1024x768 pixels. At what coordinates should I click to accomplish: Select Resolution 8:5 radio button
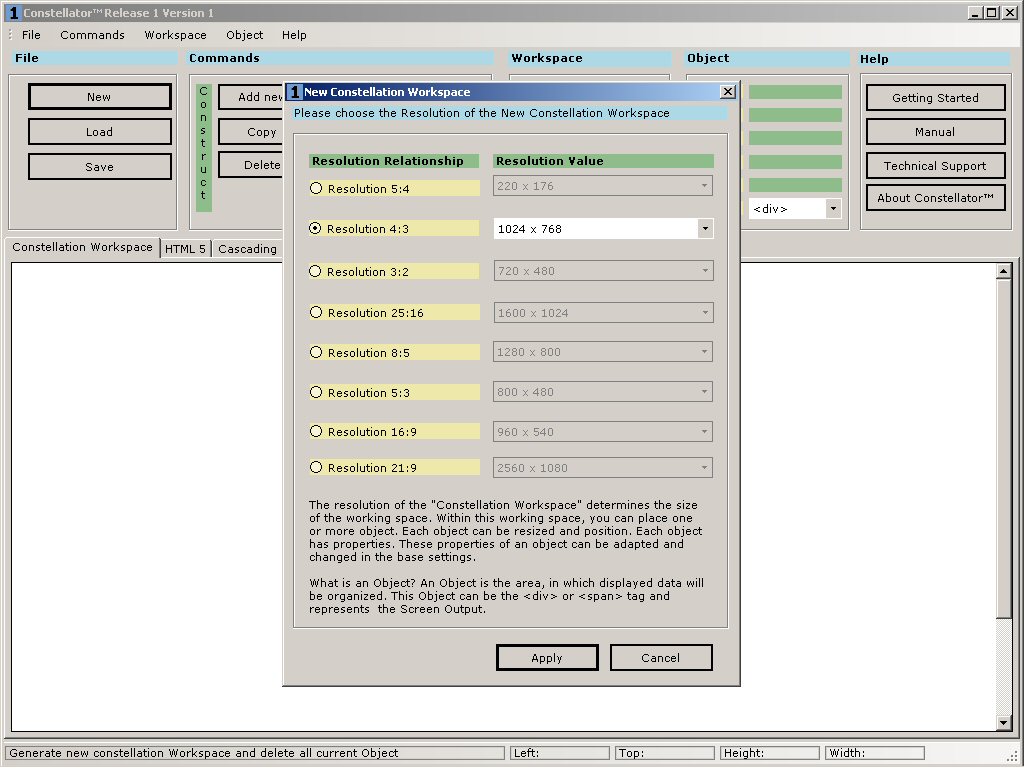(316, 352)
